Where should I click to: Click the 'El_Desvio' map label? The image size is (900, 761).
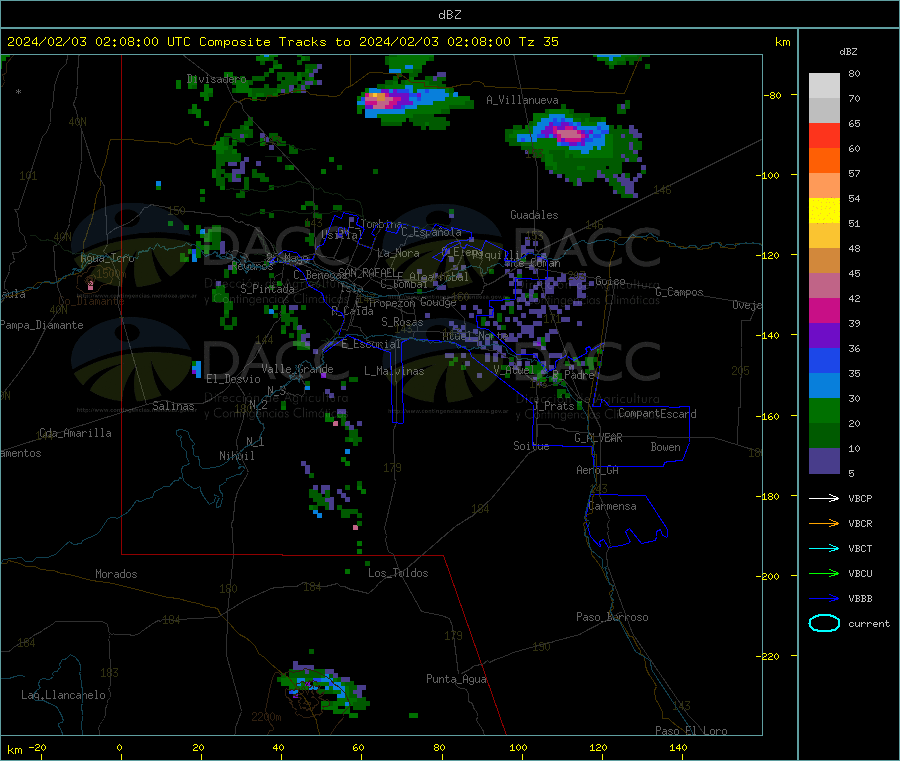pyautogui.click(x=233, y=379)
